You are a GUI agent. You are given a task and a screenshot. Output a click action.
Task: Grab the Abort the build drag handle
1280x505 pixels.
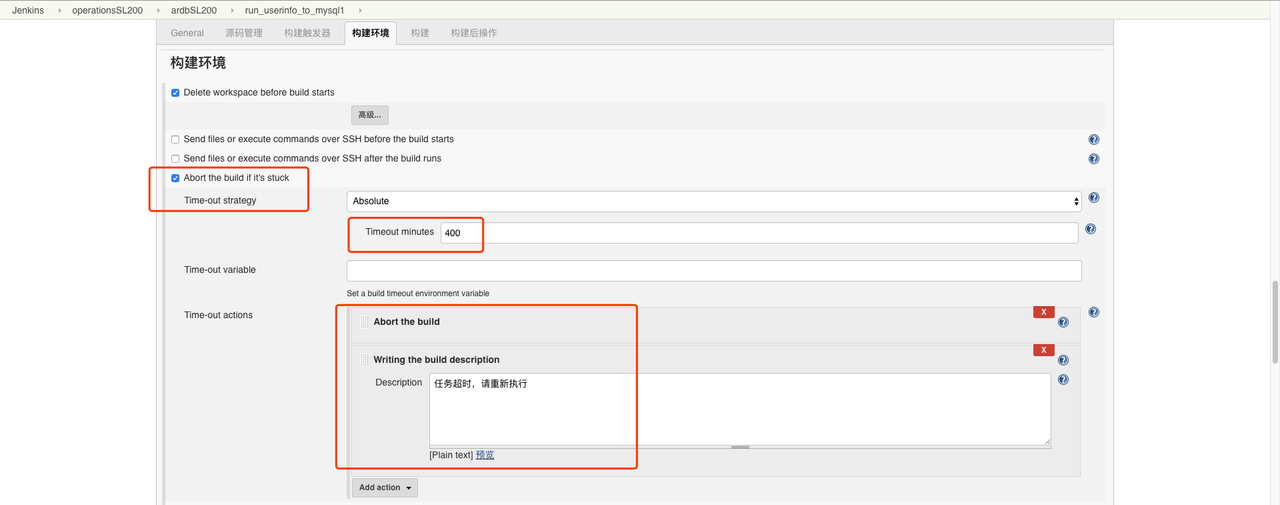(364, 322)
